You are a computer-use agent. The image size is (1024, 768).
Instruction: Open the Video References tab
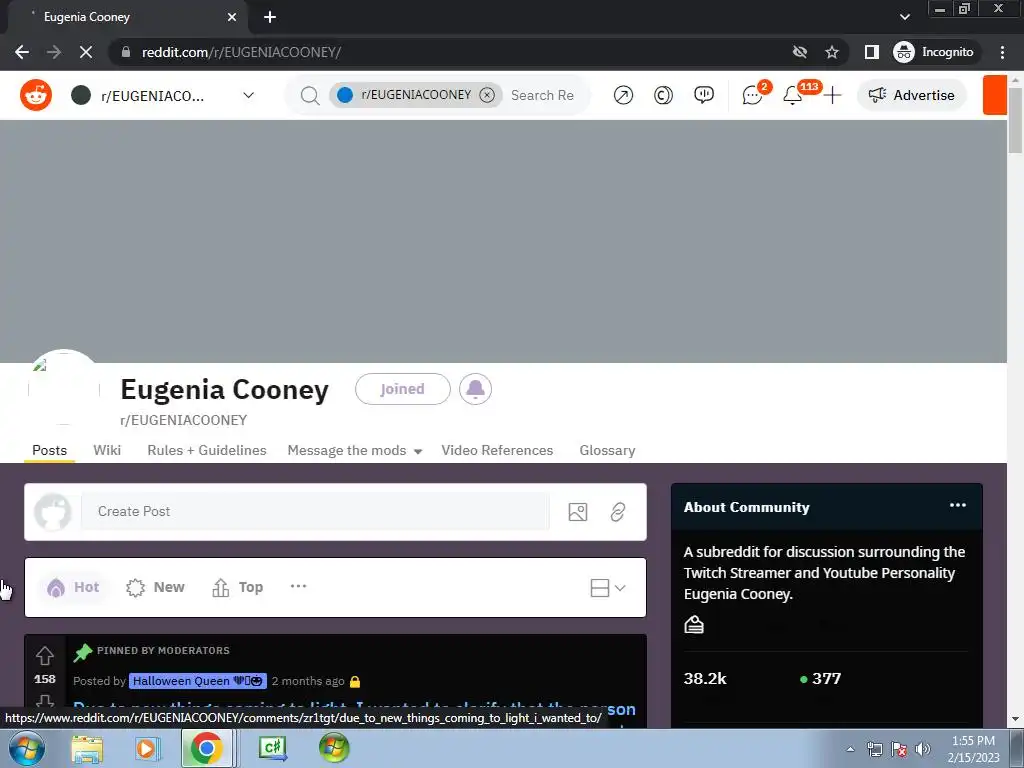click(497, 450)
